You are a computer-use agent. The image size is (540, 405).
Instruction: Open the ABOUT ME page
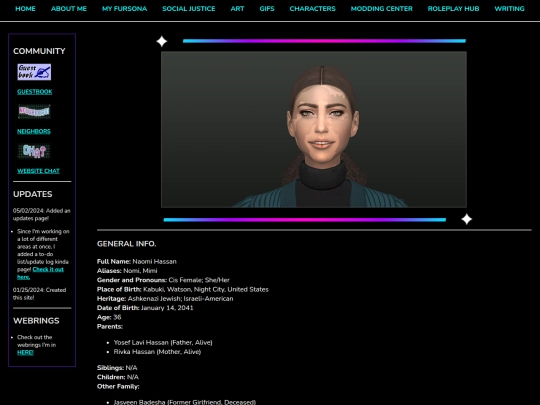coord(69,9)
